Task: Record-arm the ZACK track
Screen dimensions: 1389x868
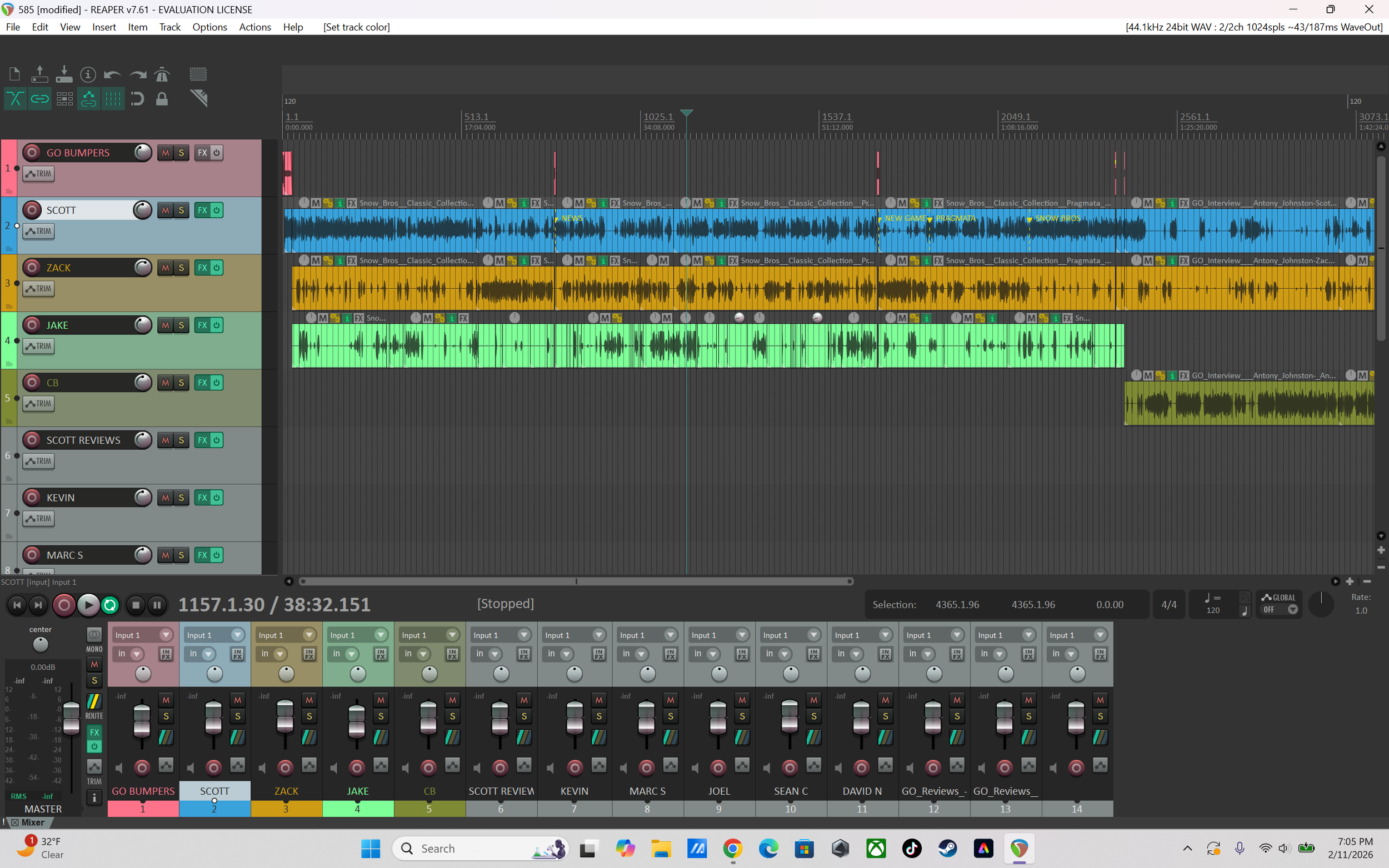Action: [x=32, y=268]
